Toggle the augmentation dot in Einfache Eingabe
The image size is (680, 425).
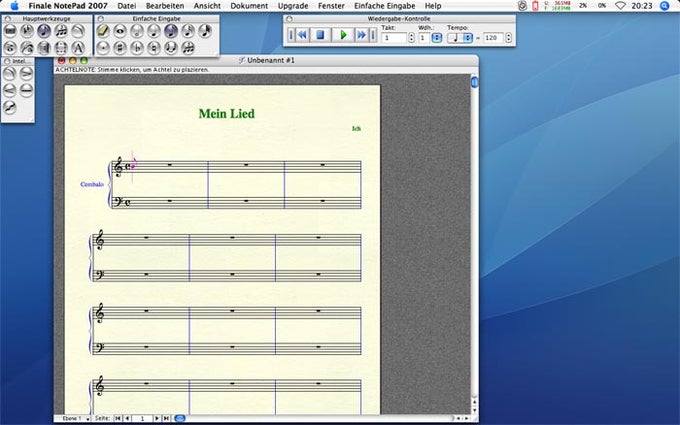click(103, 48)
